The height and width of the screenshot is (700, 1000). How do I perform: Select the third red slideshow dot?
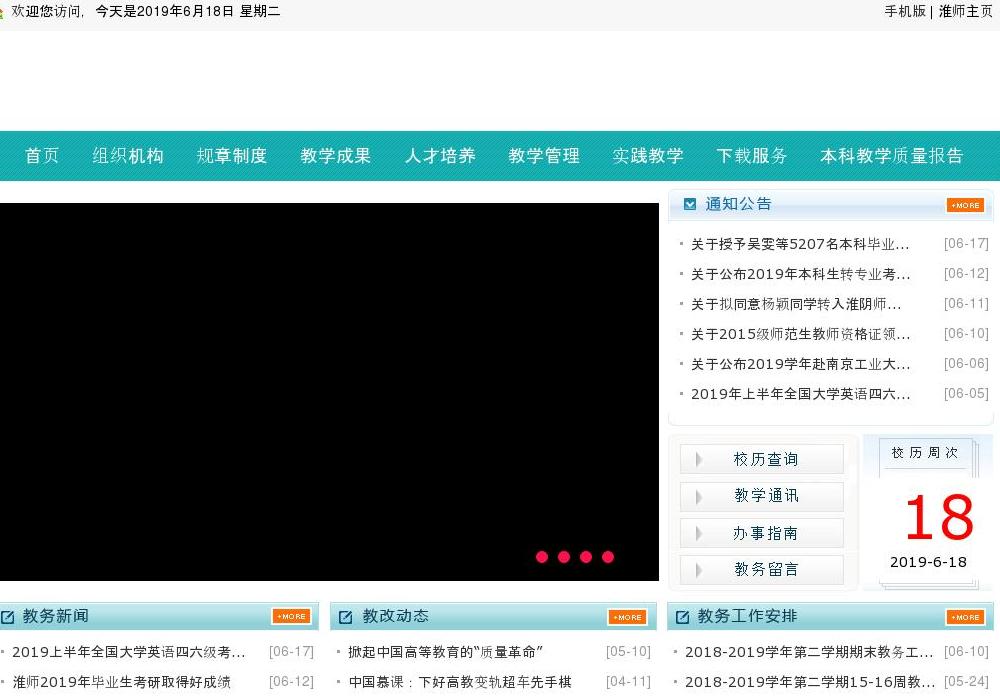point(586,557)
